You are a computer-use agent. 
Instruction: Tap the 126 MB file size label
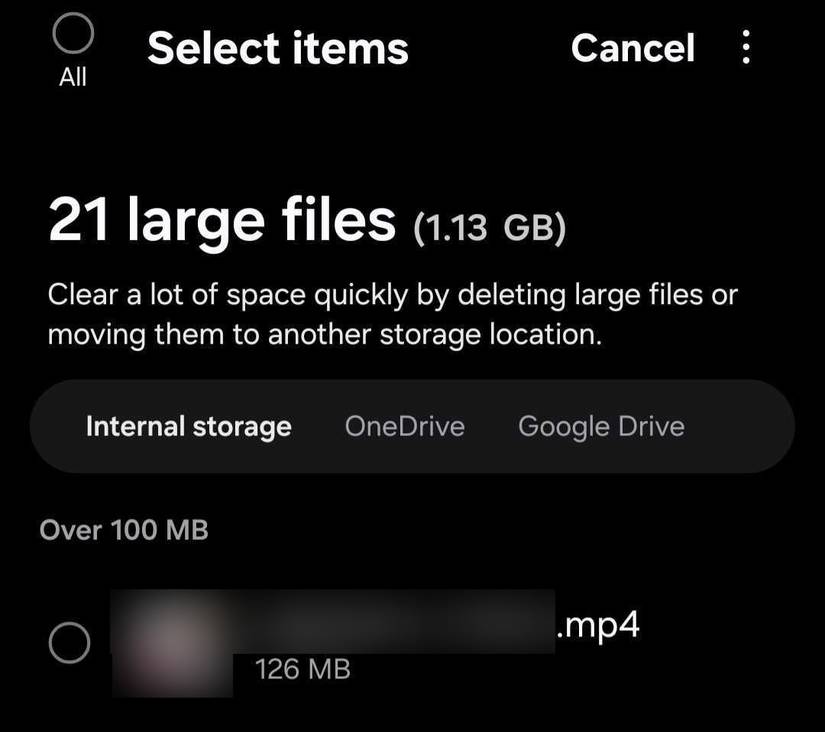(x=303, y=669)
